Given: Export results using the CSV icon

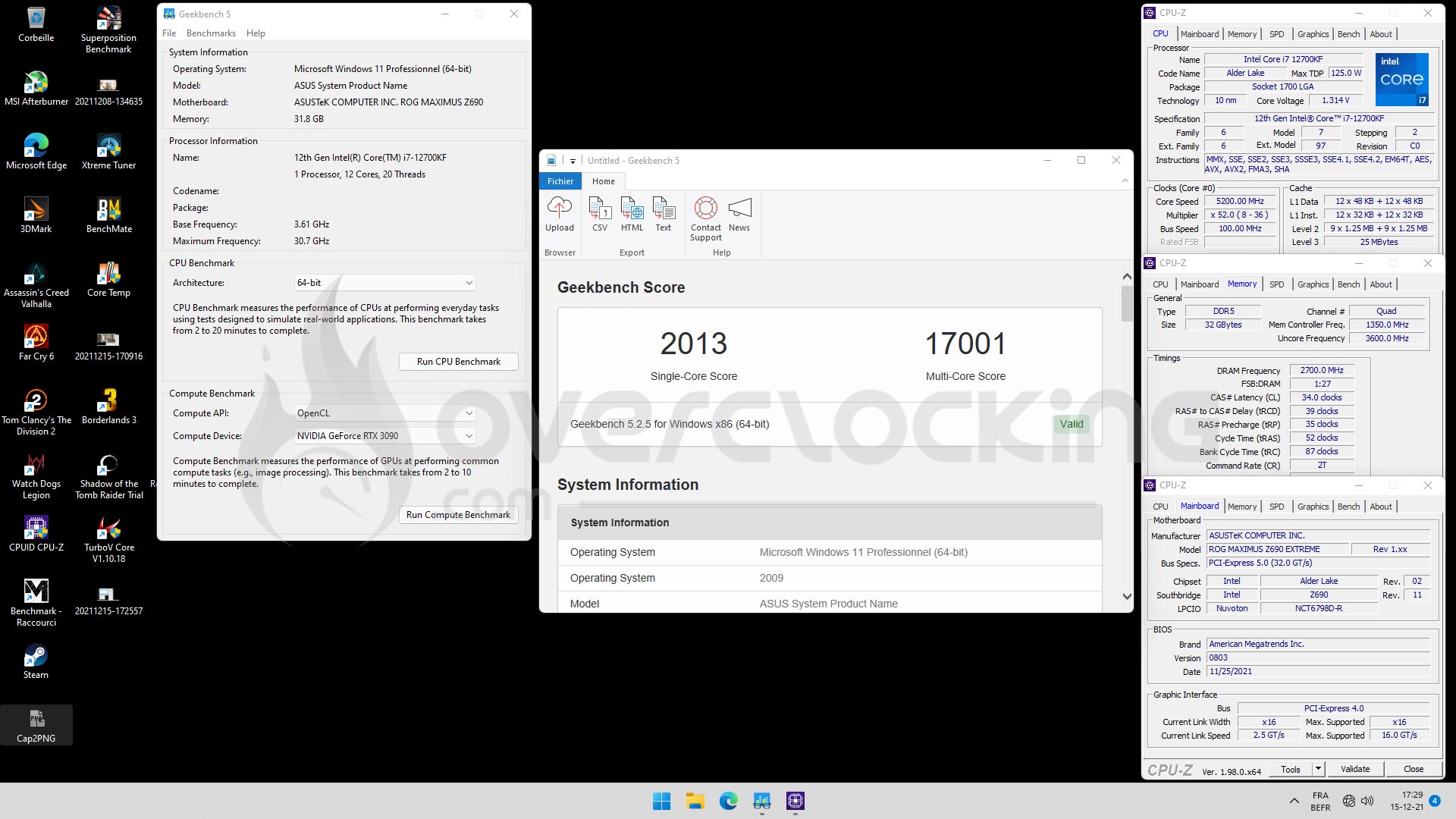Looking at the screenshot, I should coord(600,214).
